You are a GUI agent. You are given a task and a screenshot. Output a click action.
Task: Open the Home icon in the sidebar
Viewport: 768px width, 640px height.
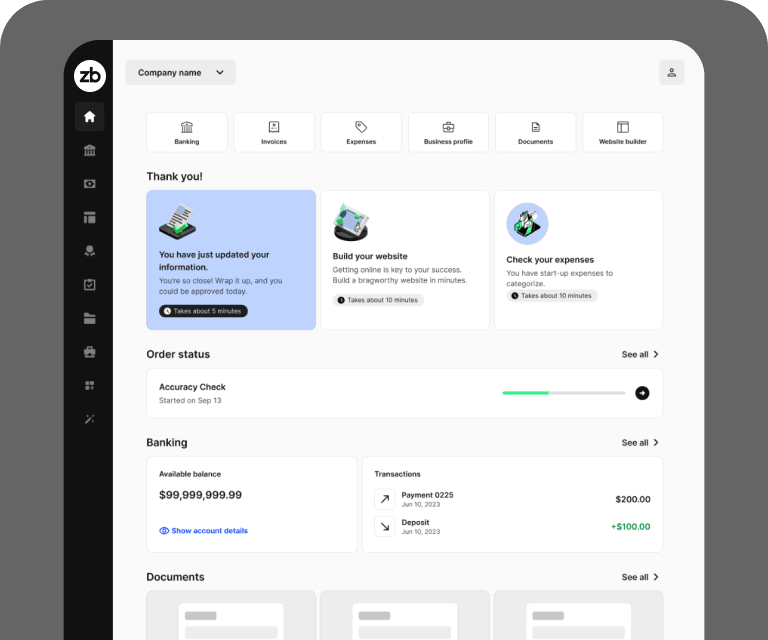click(90, 117)
